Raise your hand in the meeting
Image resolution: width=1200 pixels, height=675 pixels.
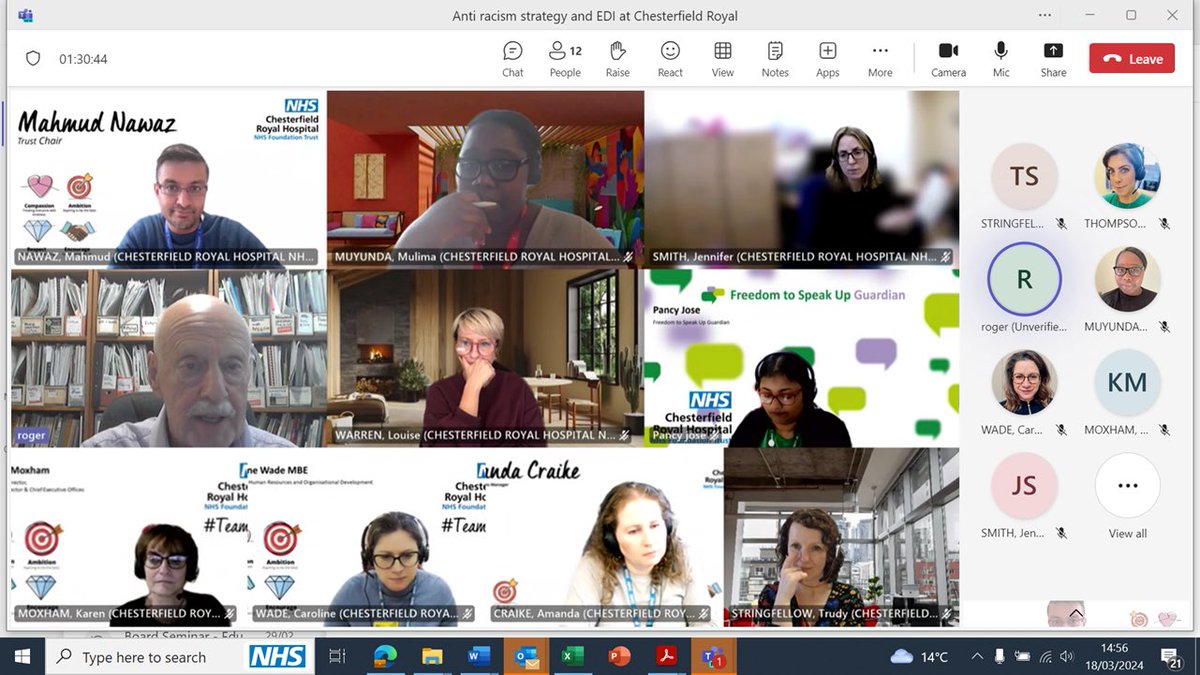[618, 59]
